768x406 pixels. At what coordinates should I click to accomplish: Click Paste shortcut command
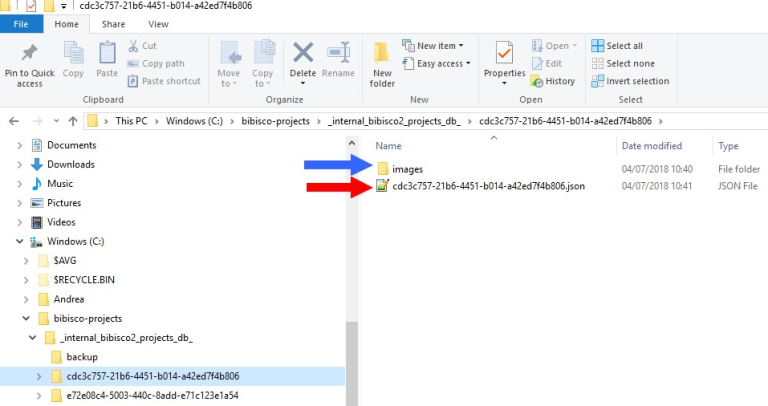coord(164,81)
